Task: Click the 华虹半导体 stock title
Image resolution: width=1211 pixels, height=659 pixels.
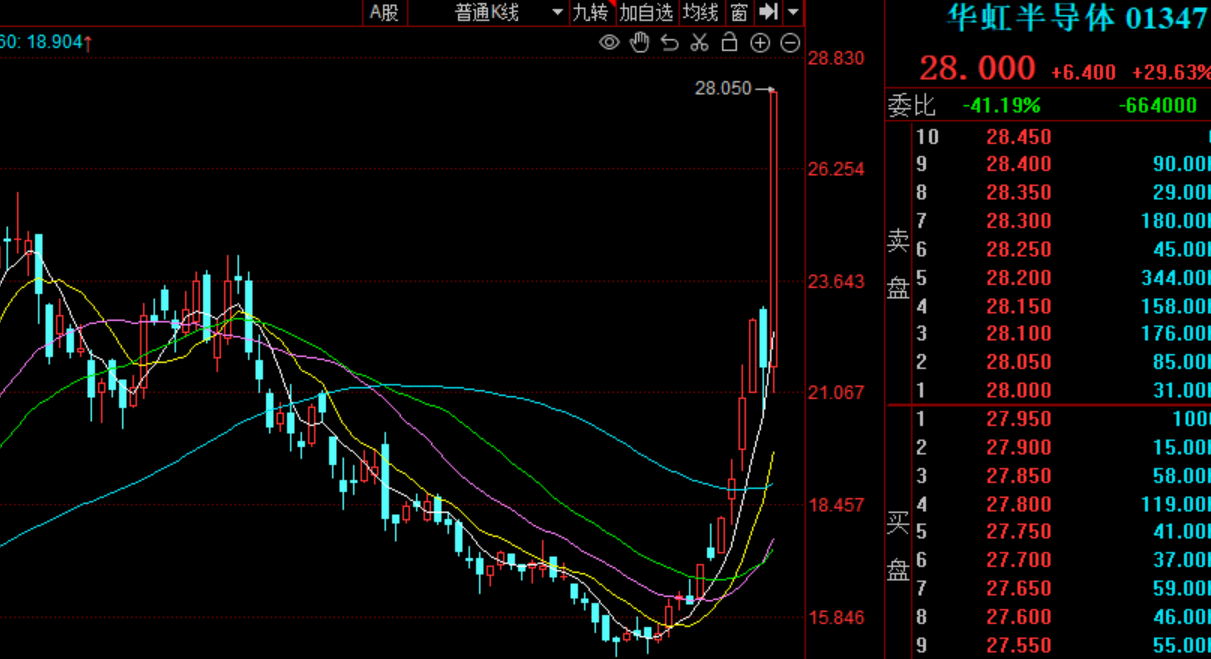Action: point(1030,18)
